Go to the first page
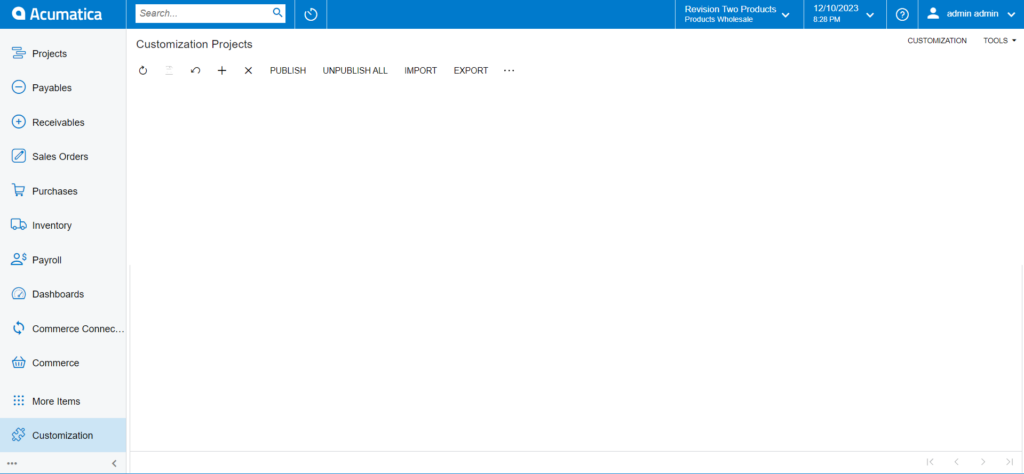Screen dimensions: 1024x474 click(x=930, y=462)
